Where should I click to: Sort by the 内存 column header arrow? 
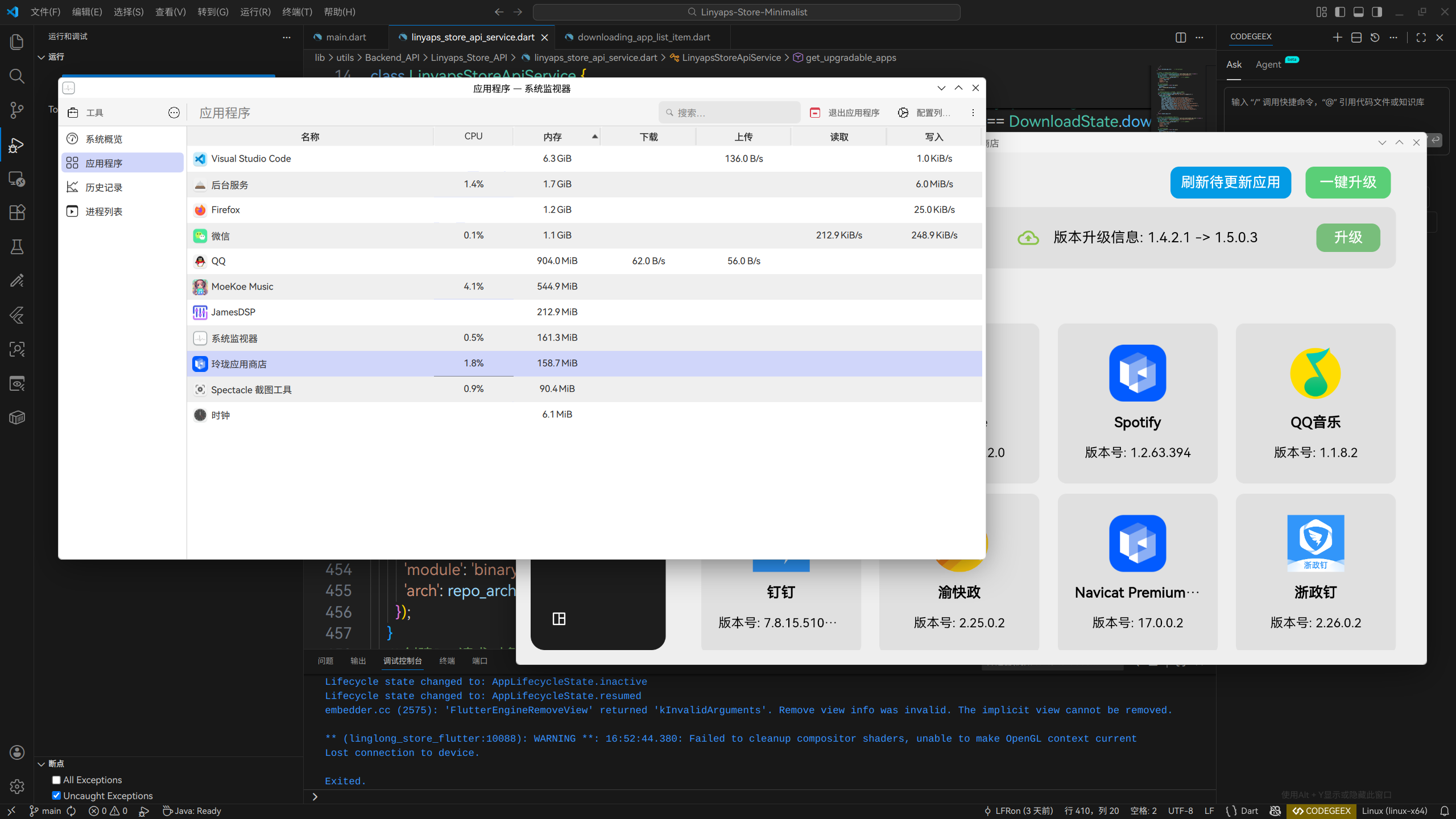[595, 136]
